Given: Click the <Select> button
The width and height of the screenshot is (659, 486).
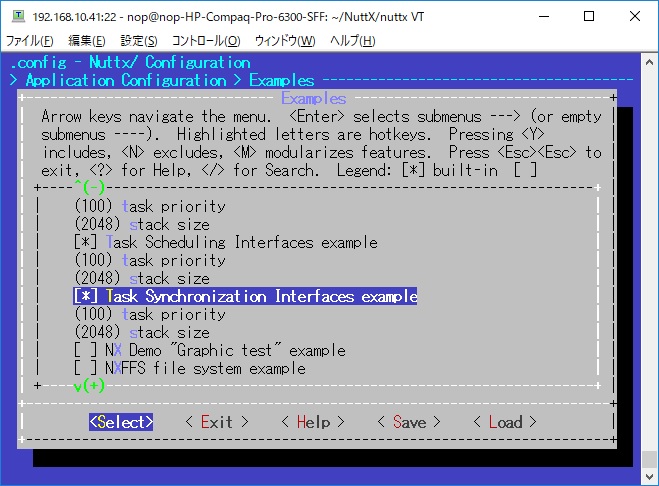Looking at the screenshot, I should [121, 422].
